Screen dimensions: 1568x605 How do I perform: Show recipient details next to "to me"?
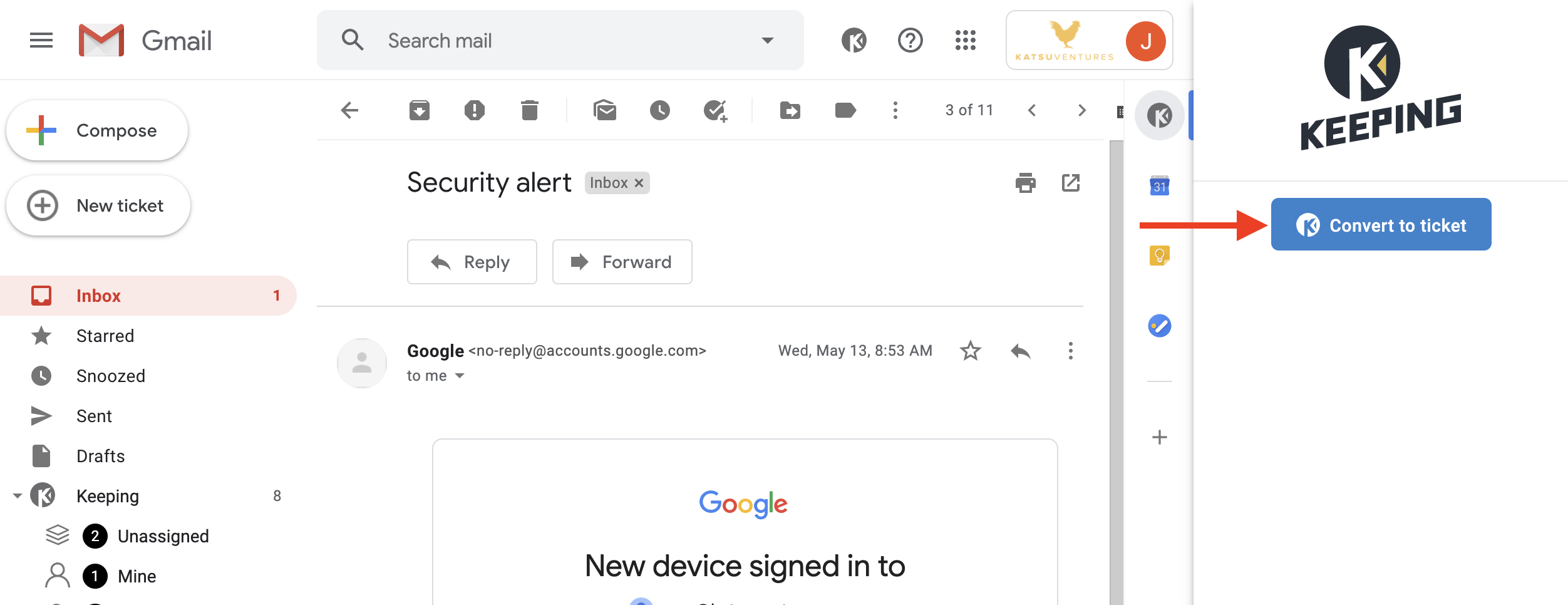[x=460, y=376]
